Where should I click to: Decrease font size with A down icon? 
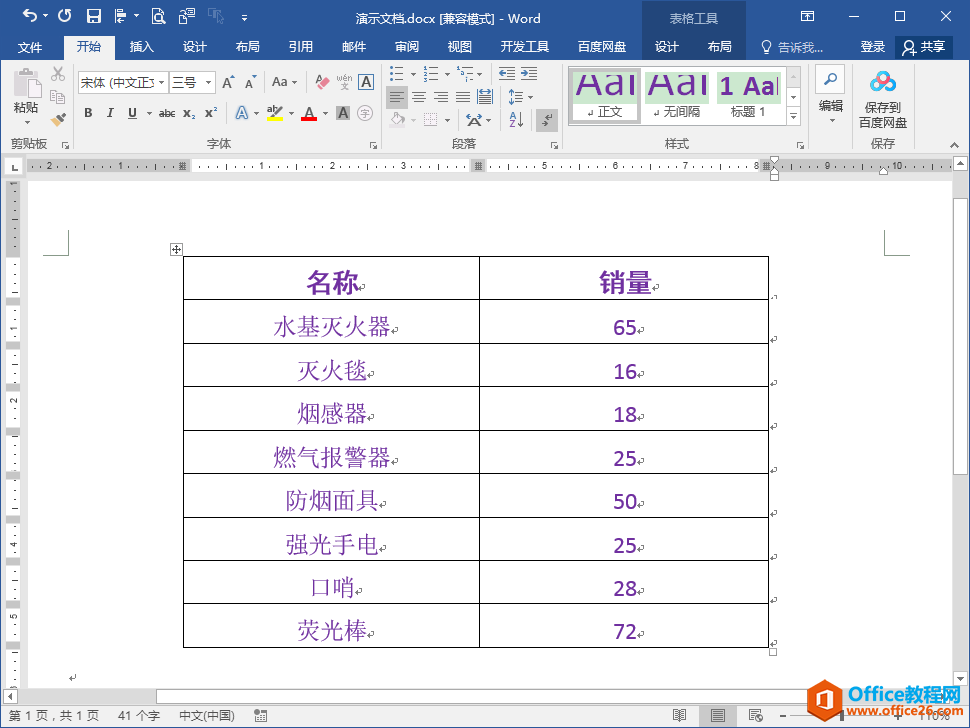tap(250, 82)
